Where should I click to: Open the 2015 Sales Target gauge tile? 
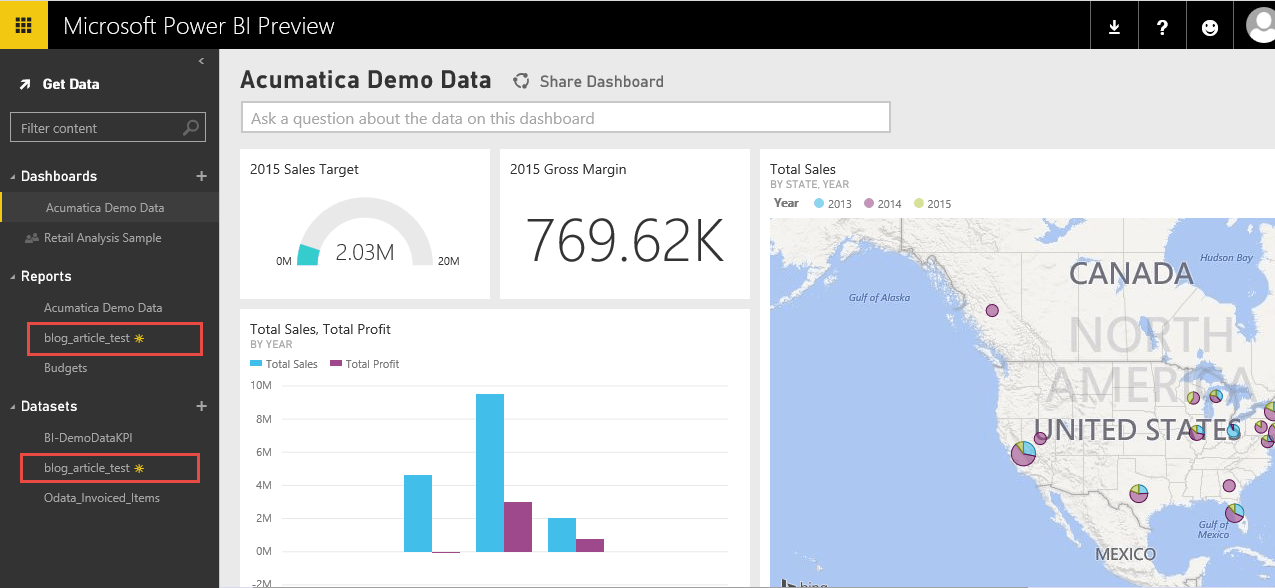(x=365, y=224)
